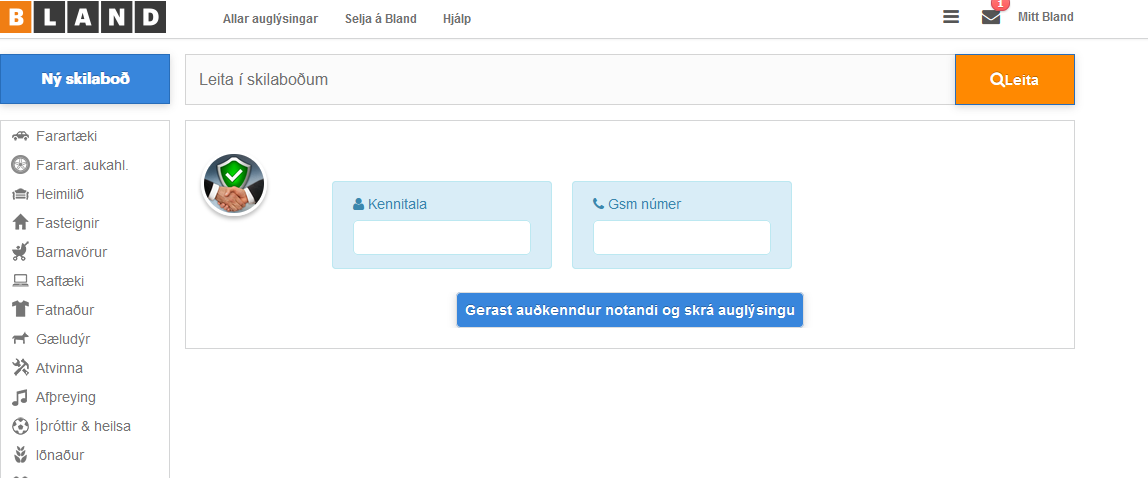Click into the Gsm númer input field

point(681,238)
